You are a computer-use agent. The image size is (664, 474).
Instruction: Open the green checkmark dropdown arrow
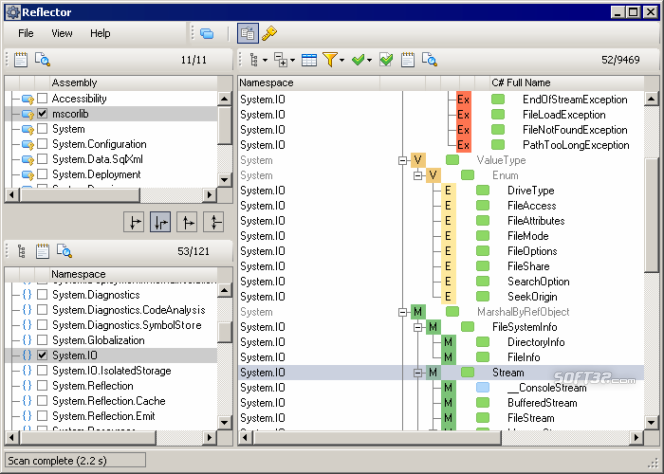(369, 60)
